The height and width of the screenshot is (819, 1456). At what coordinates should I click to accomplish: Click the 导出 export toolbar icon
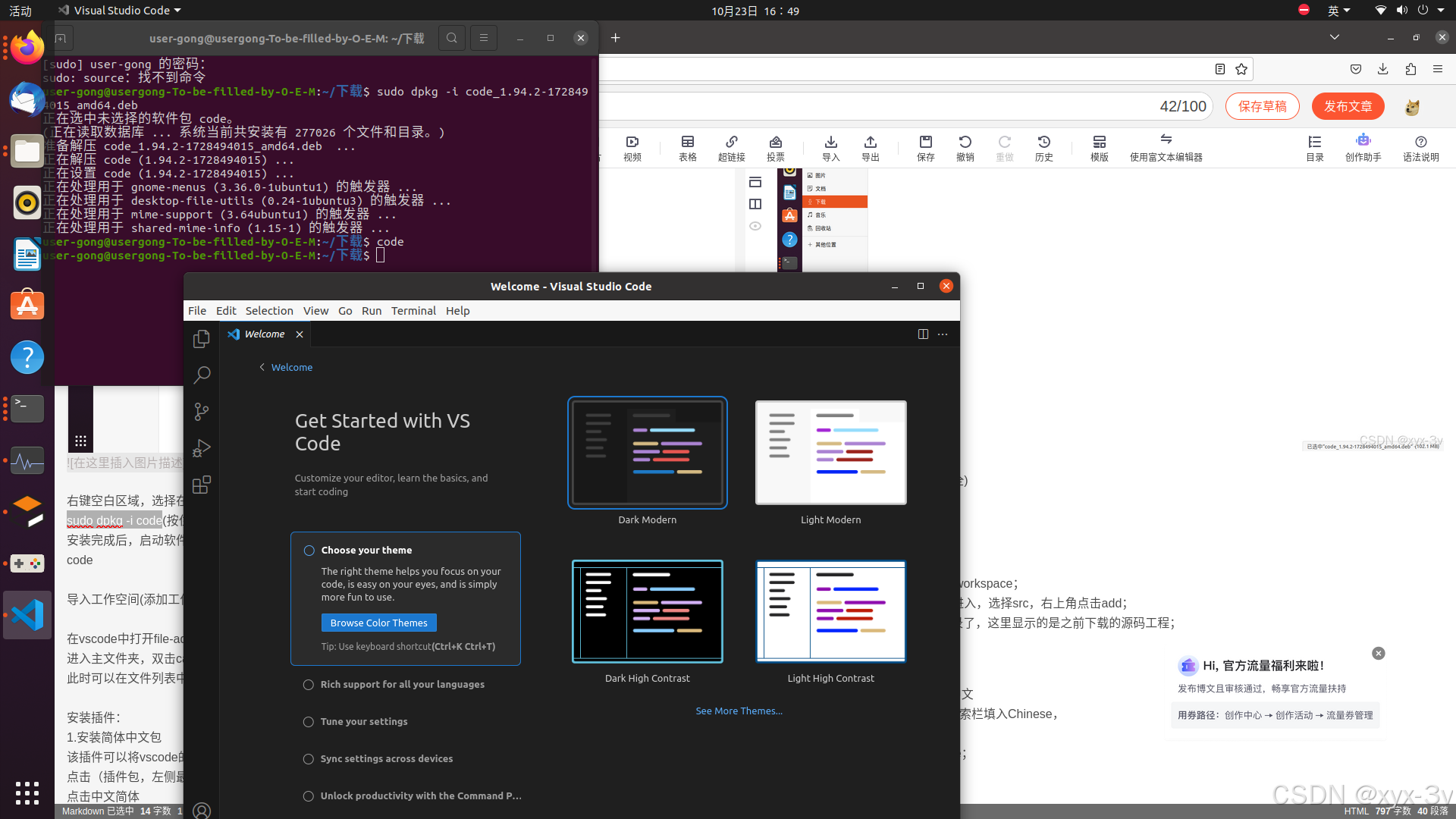click(x=871, y=148)
